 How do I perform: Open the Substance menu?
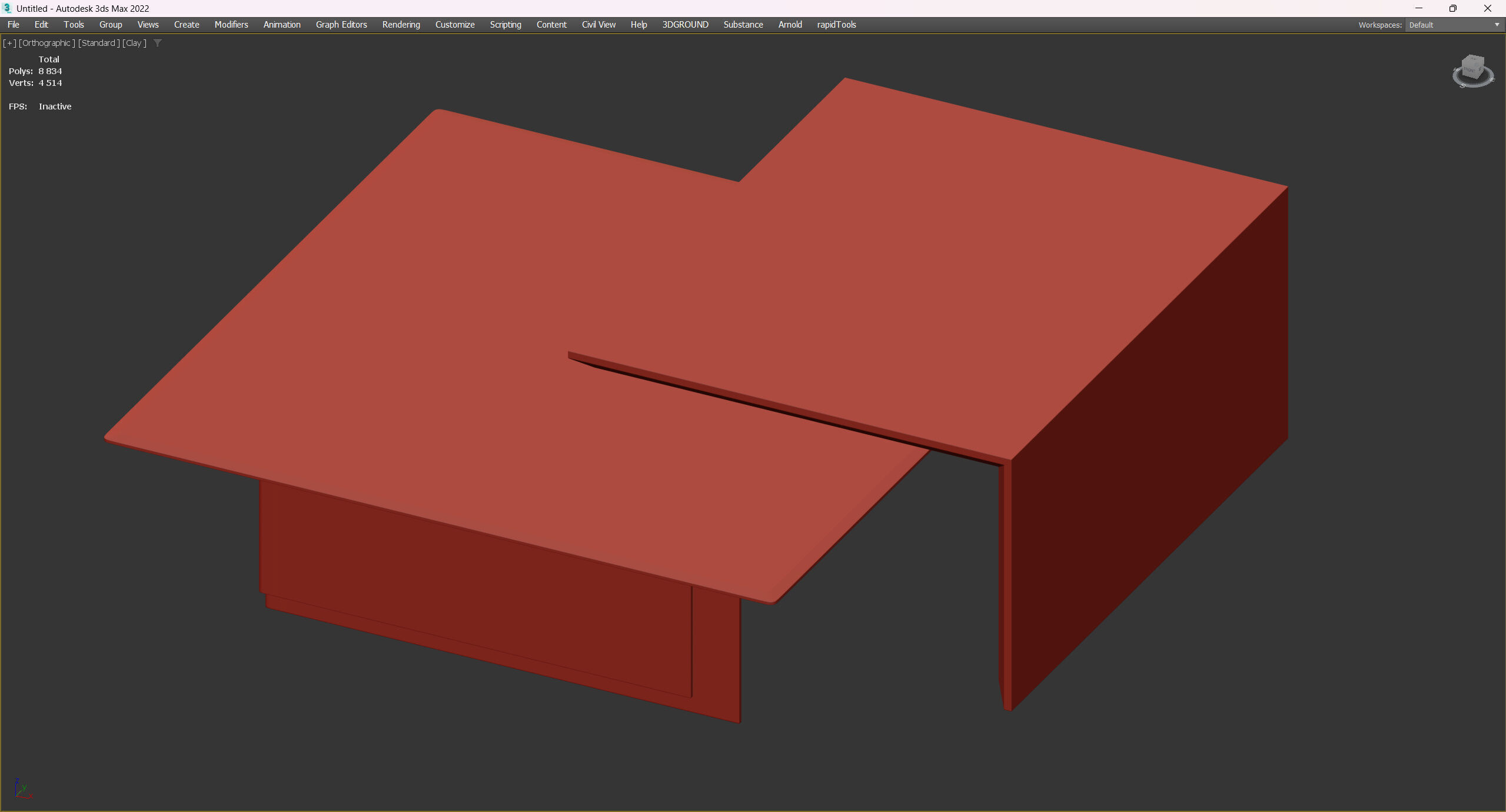pyautogui.click(x=743, y=25)
